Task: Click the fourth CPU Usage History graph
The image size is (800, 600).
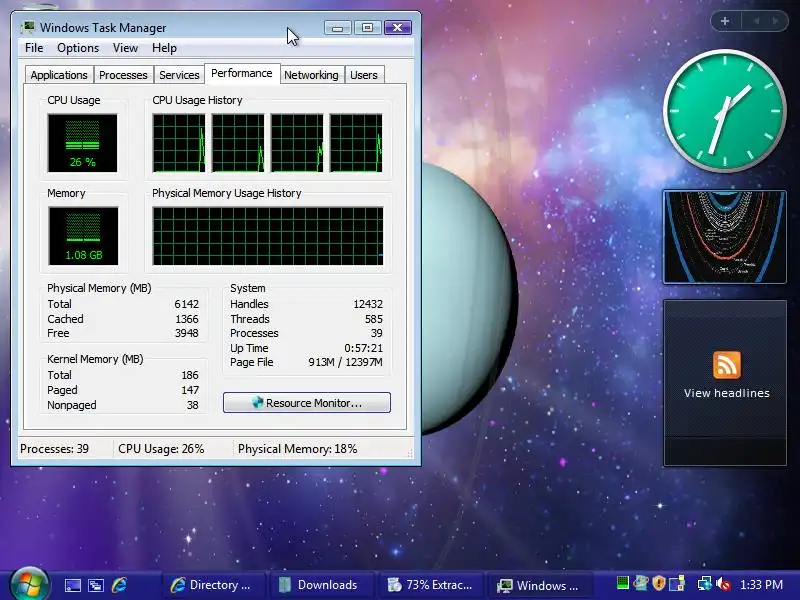Action: [x=356, y=143]
